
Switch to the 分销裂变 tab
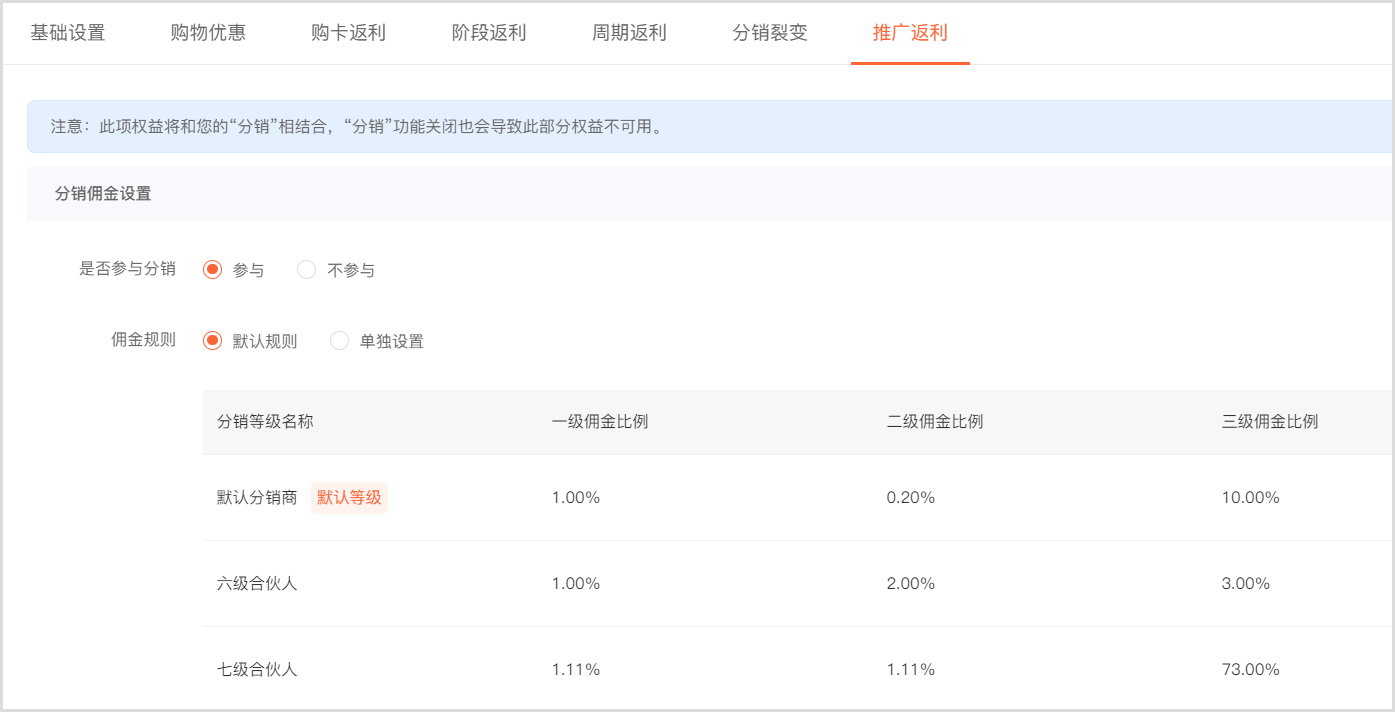coord(770,33)
